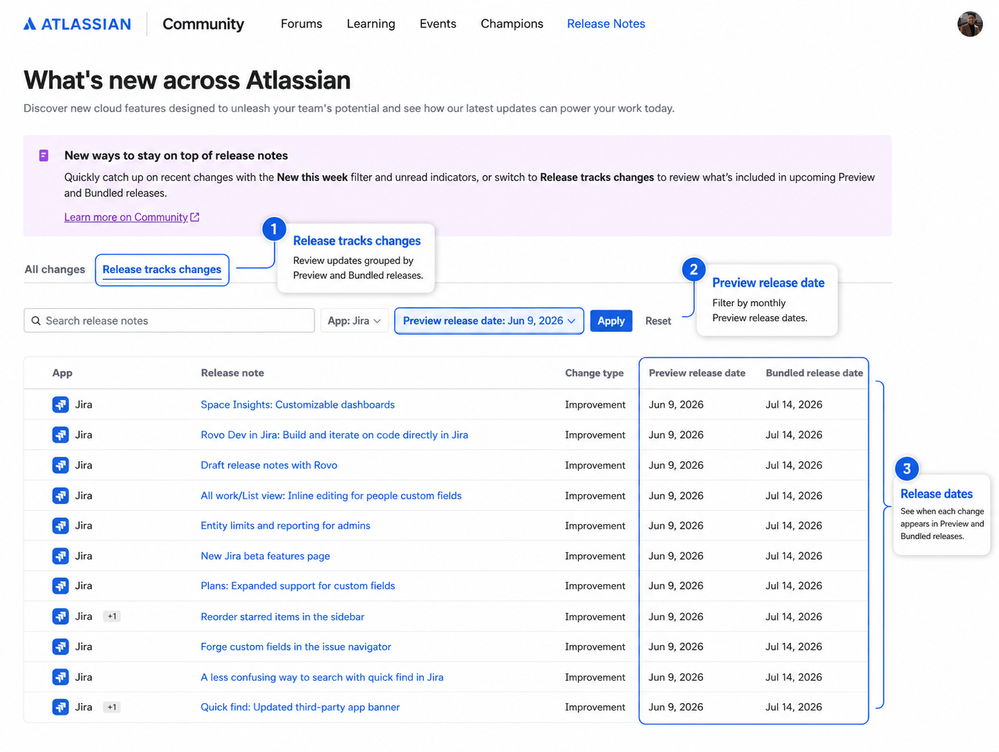Open less confusing quick find search note
The image size is (999, 752).
tap(322, 677)
